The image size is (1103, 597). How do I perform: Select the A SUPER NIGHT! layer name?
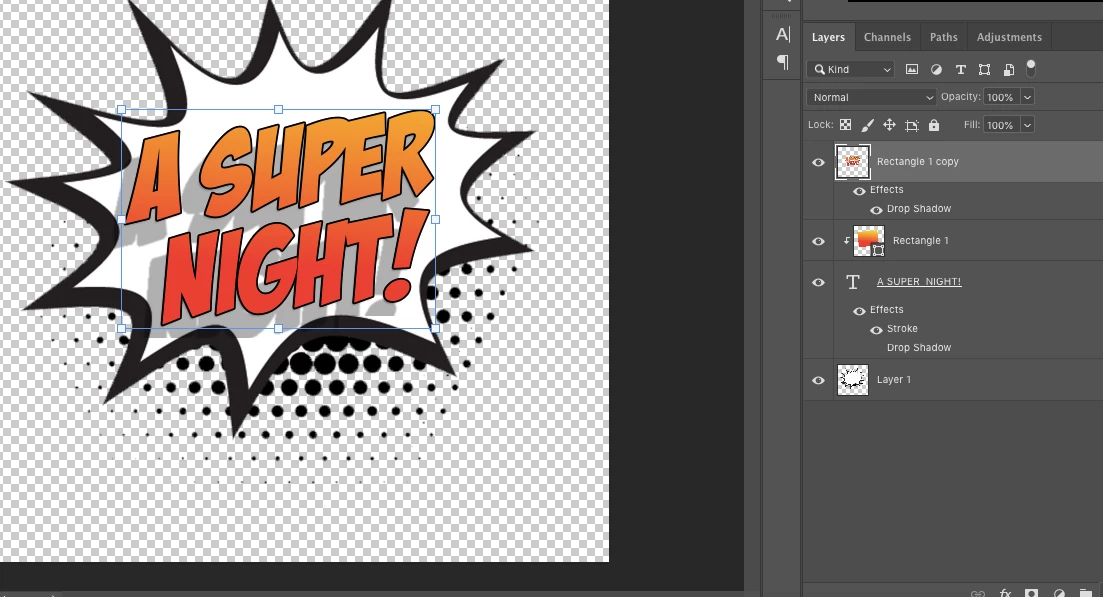click(x=919, y=281)
